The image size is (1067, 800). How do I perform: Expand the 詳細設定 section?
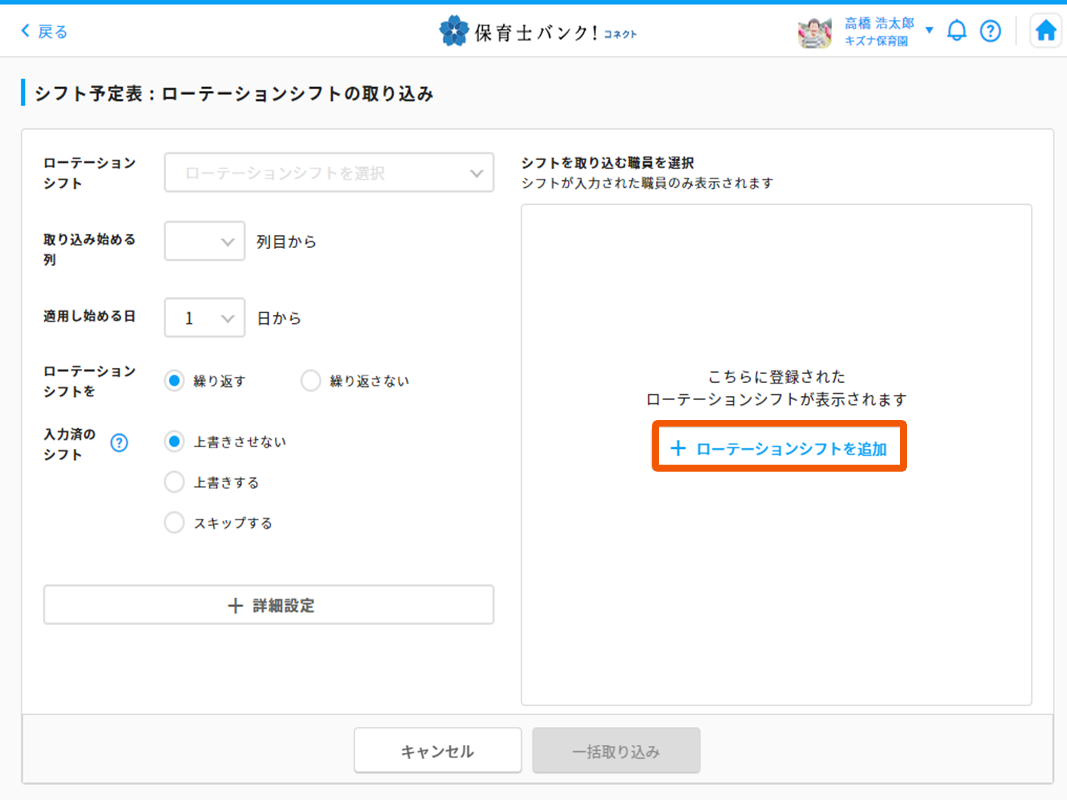click(269, 605)
